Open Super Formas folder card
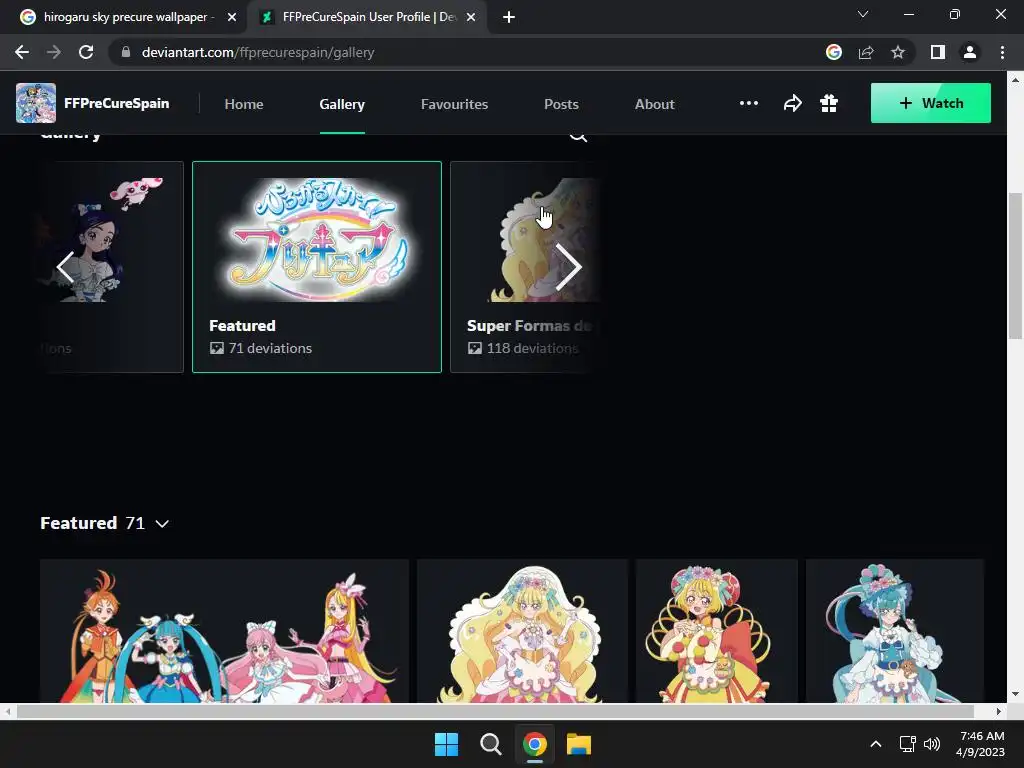The image size is (1024, 768). coord(525,266)
